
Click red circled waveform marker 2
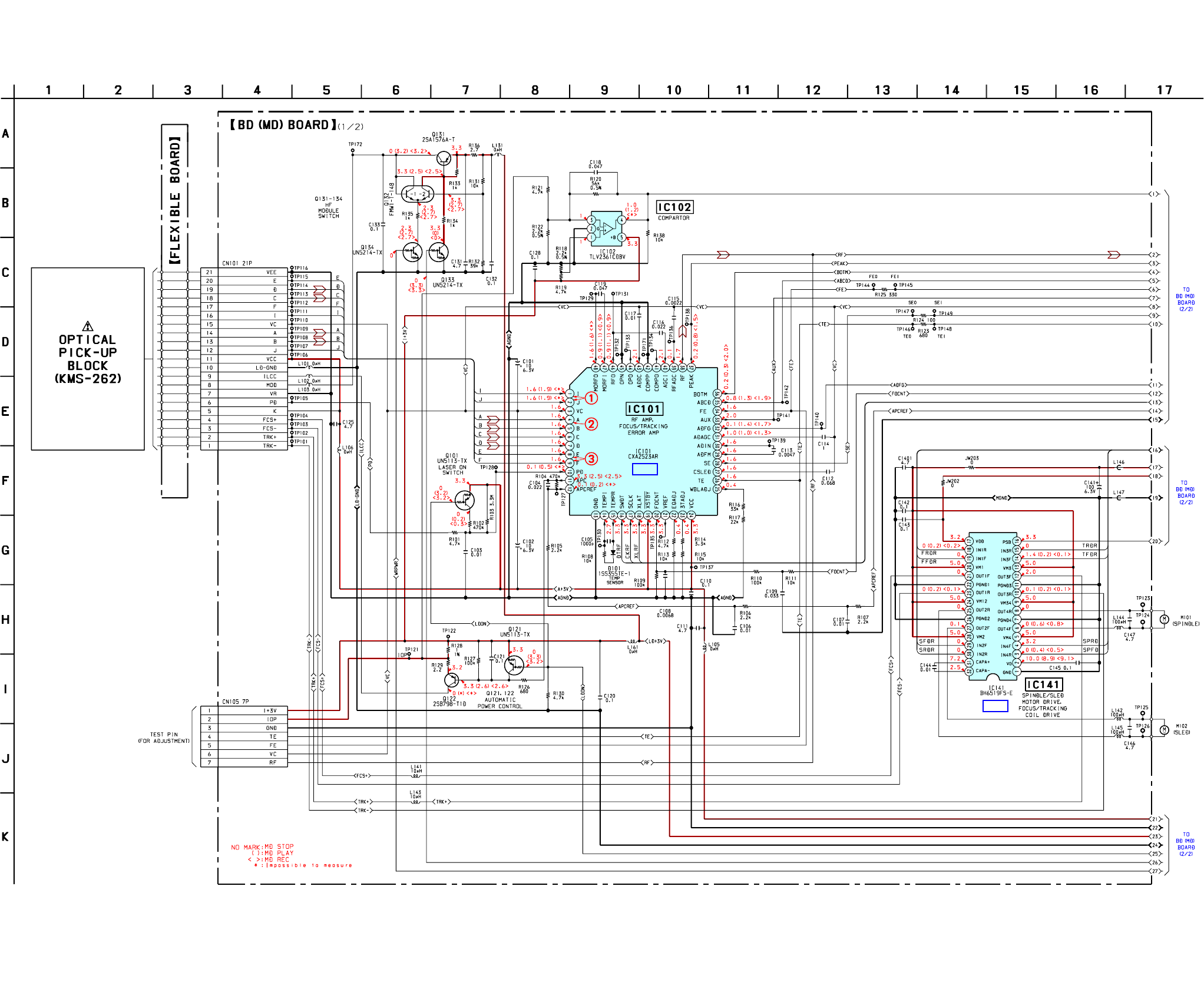(591, 424)
